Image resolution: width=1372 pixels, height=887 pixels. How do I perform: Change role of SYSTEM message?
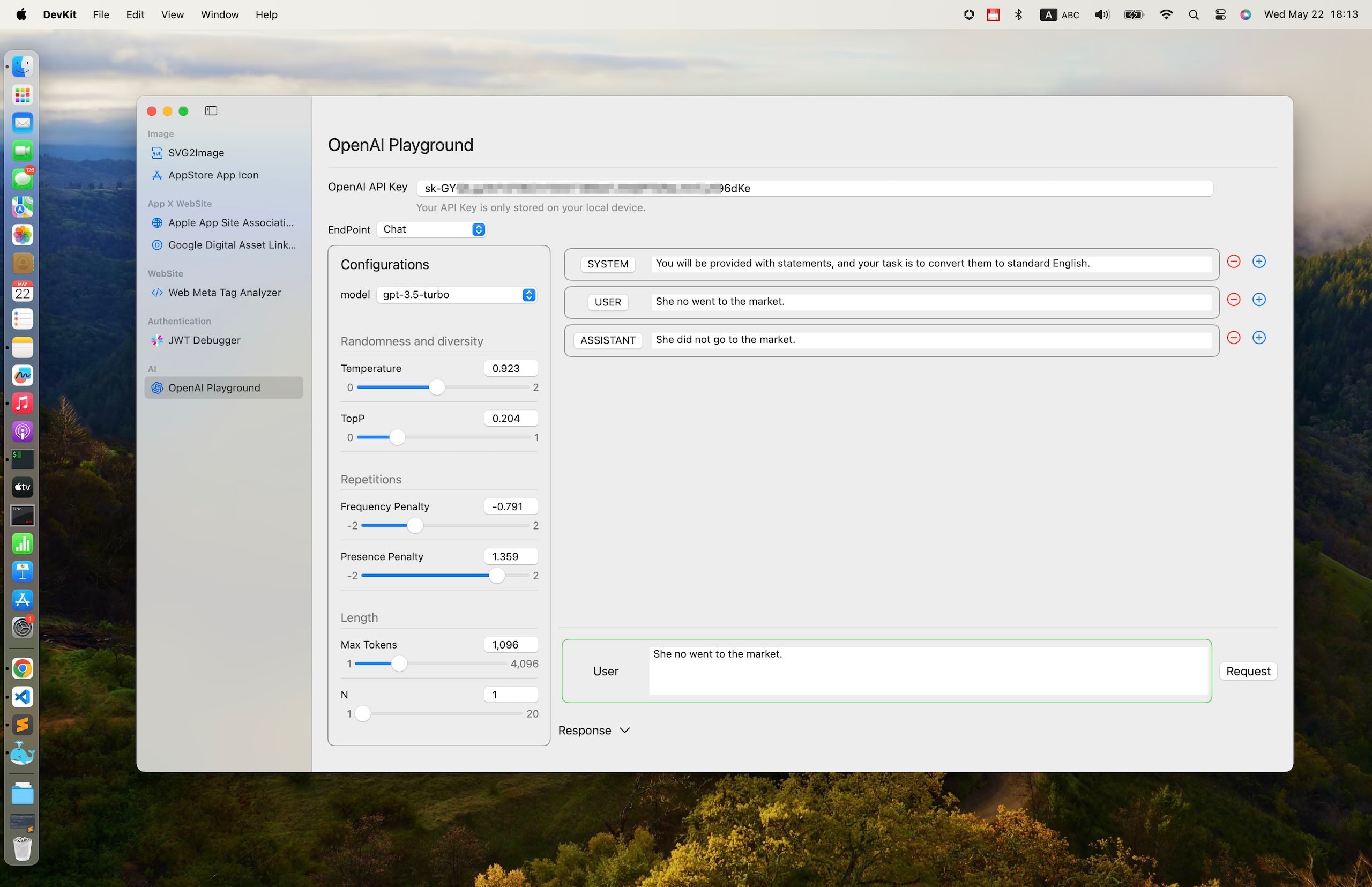pyautogui.click(x=608, y=264)
